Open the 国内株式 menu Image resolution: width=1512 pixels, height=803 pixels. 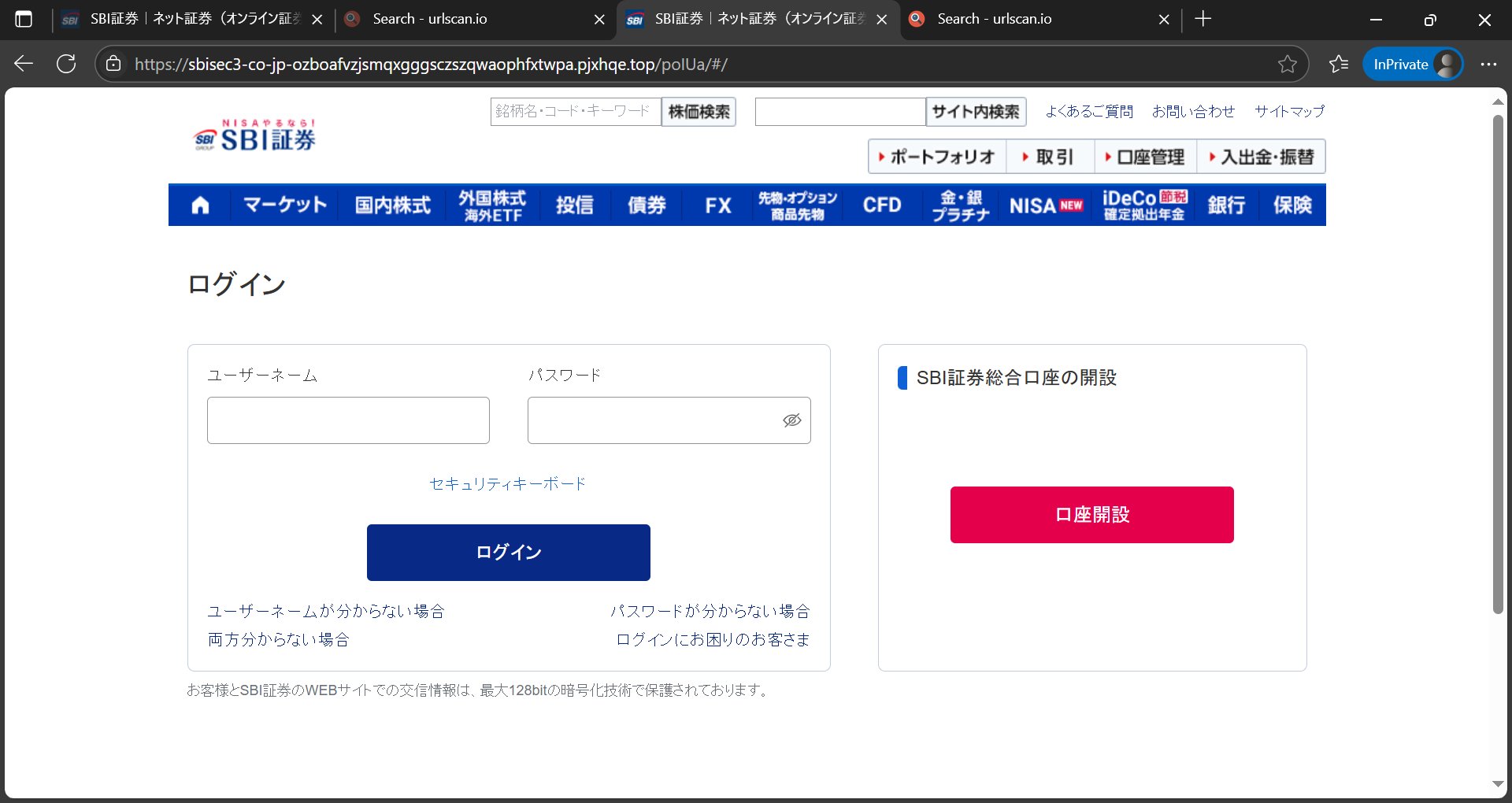(x=393, y=205)
